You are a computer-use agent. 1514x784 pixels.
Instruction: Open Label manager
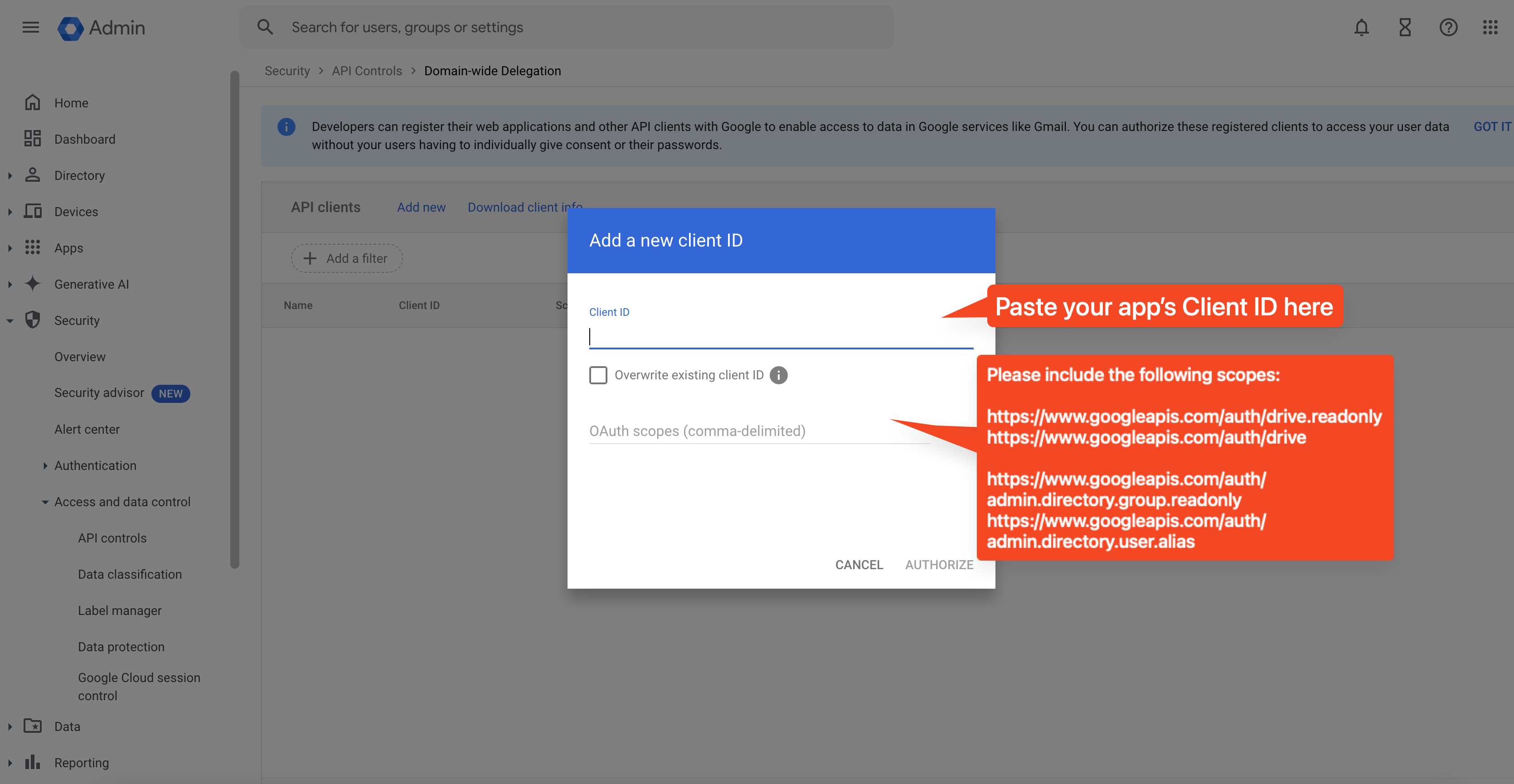tap(120, 610)
